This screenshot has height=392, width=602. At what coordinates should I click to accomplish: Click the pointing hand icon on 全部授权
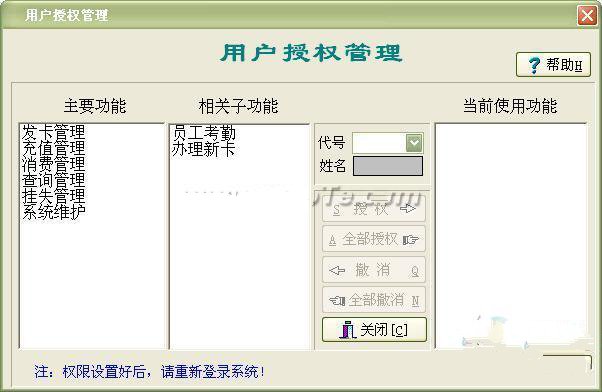coord(411,240)
